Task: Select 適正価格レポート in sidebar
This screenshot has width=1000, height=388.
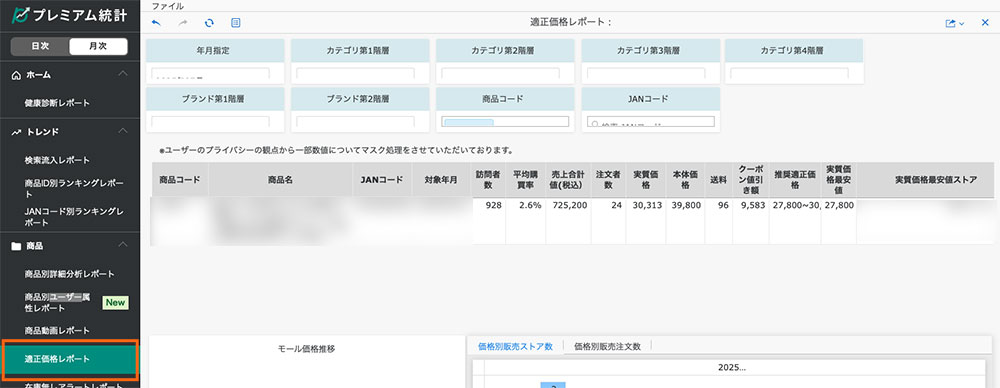Action: pos(69,359)
